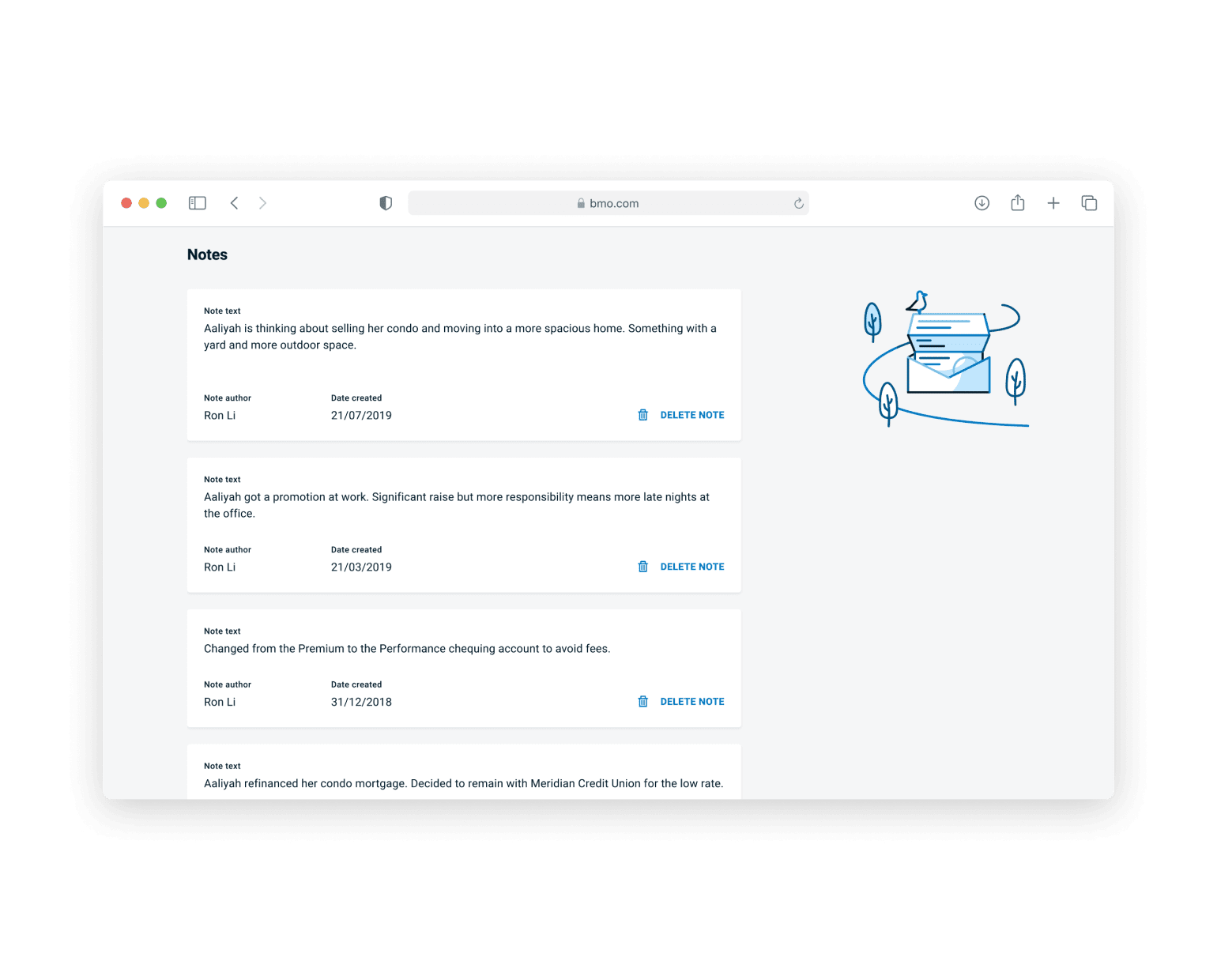The width and height of the screenshot is (1217, 980).
Task: Select date 21/07/2019
Action: pos(361,416)
